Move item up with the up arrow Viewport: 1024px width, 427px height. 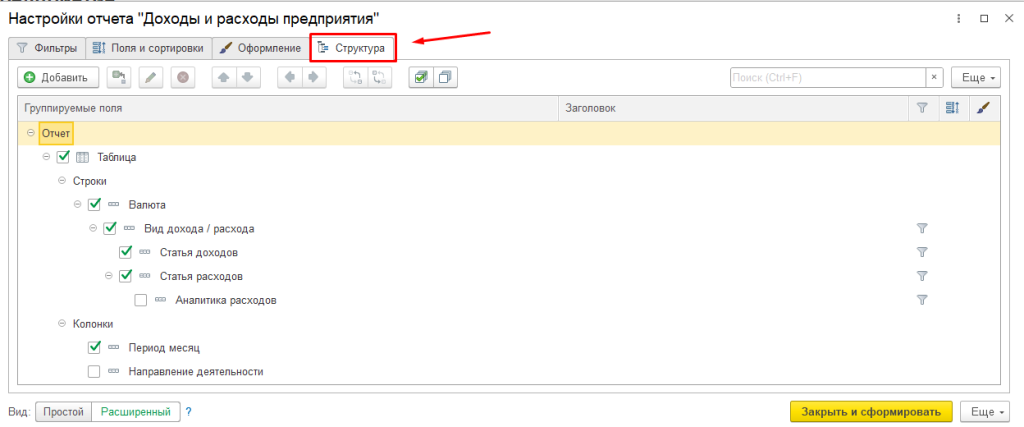pos(224,78)
